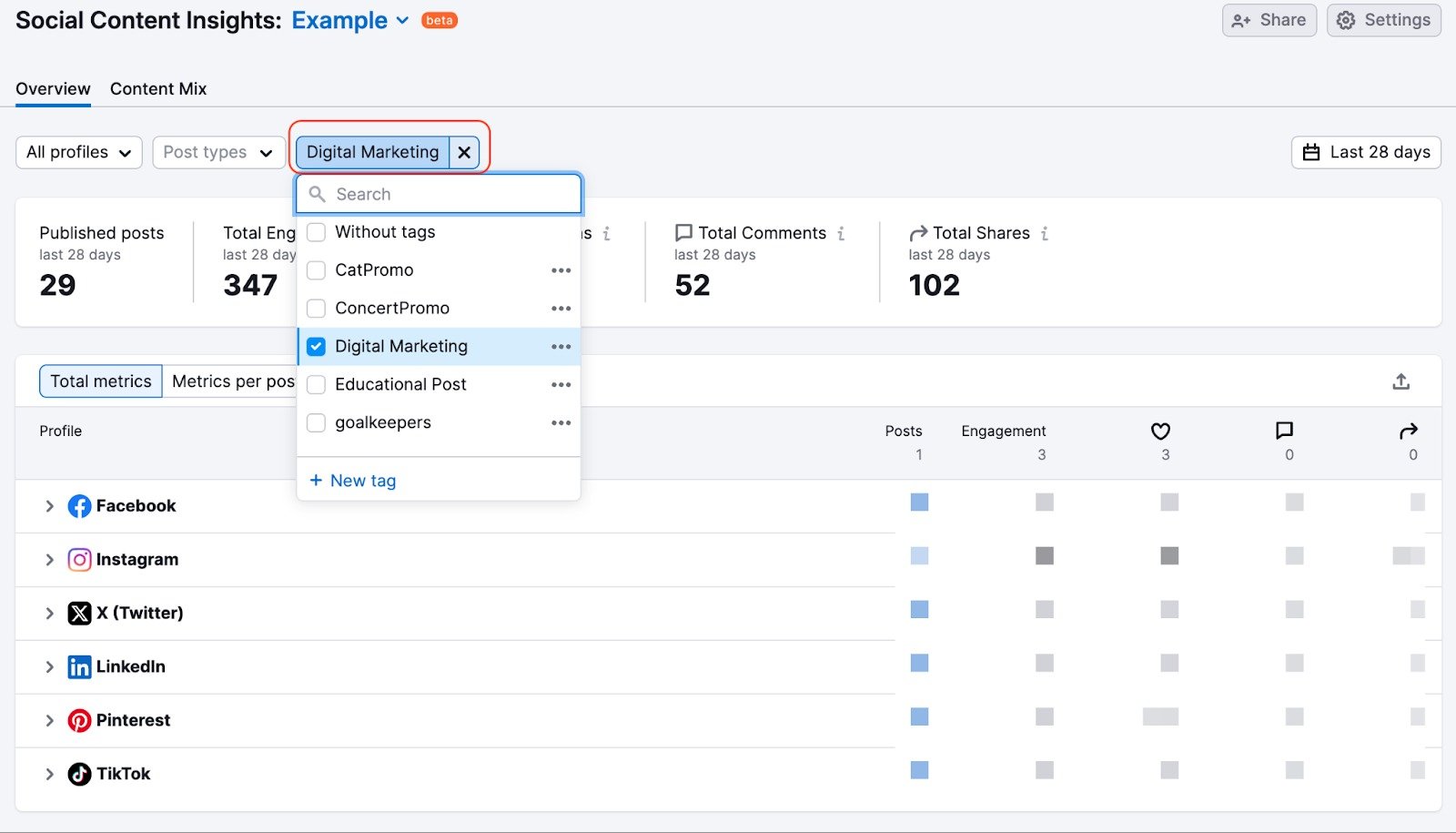Click the New tag link
Image resolution: width=1456 pixels, height=833 pixels.
tap(353, 480)
